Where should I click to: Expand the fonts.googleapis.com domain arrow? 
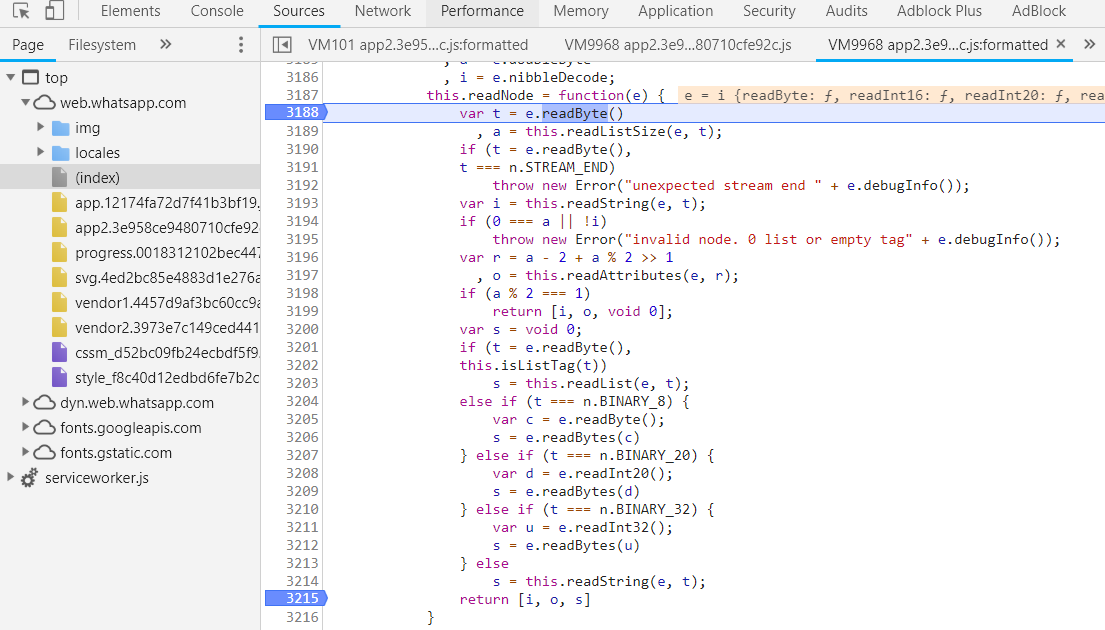tap(25, 427)
